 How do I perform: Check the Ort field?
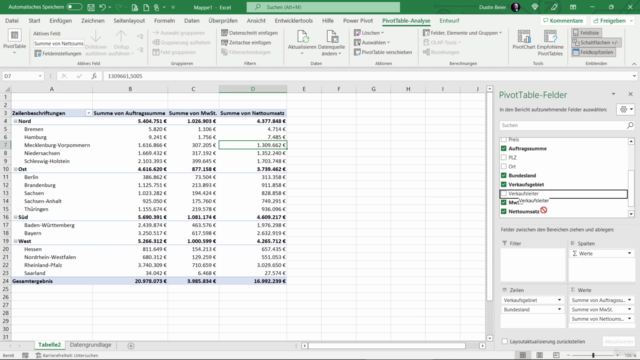pyautogui.click(x=504, y=167)
